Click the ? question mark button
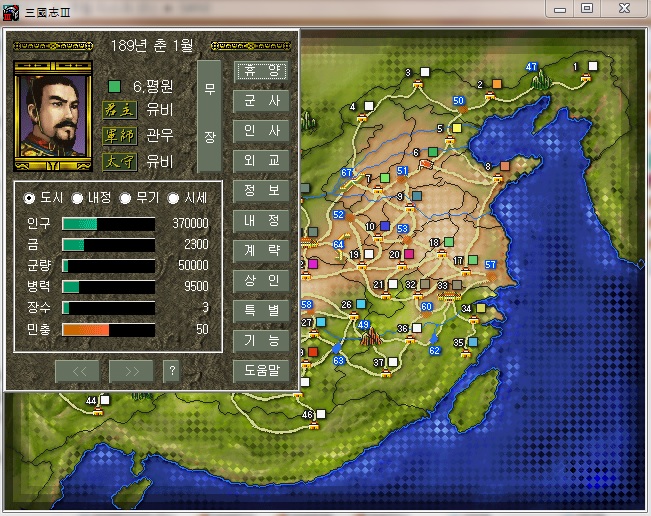The height and width of the screenshot is (516, 651). click(172, 371)
